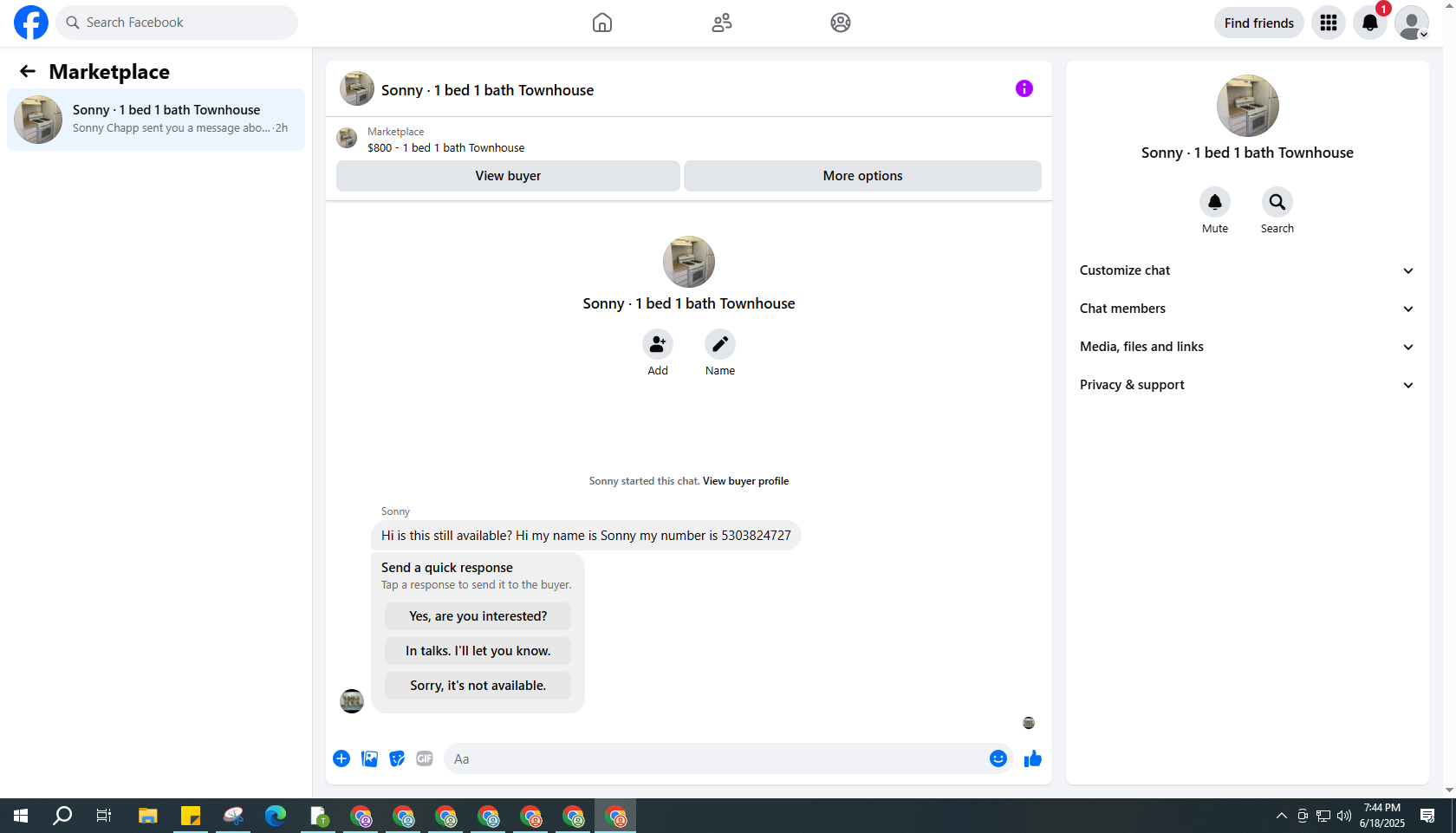
Task: Open the View buyer profile link
Action: pyautogui.click(x=745, y=481)
